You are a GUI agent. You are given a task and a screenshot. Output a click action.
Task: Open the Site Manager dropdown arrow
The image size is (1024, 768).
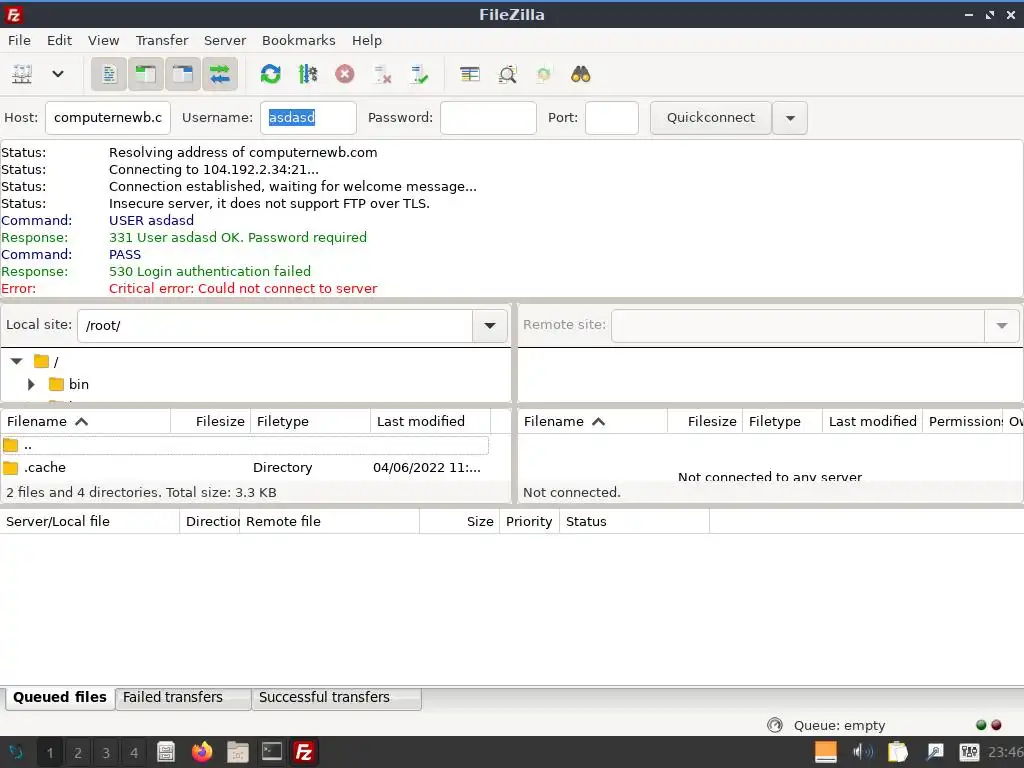point(57,74)
